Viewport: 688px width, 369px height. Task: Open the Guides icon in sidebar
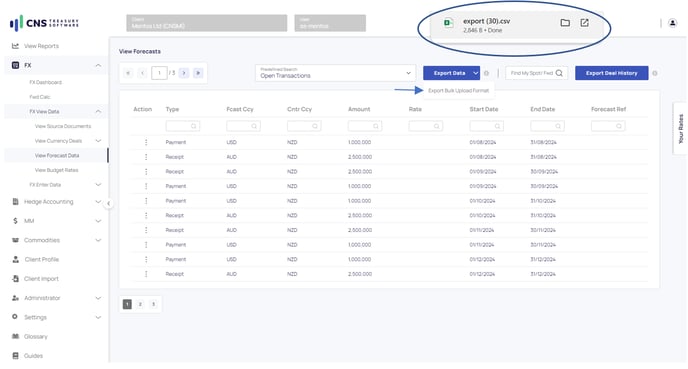[15, 356]
